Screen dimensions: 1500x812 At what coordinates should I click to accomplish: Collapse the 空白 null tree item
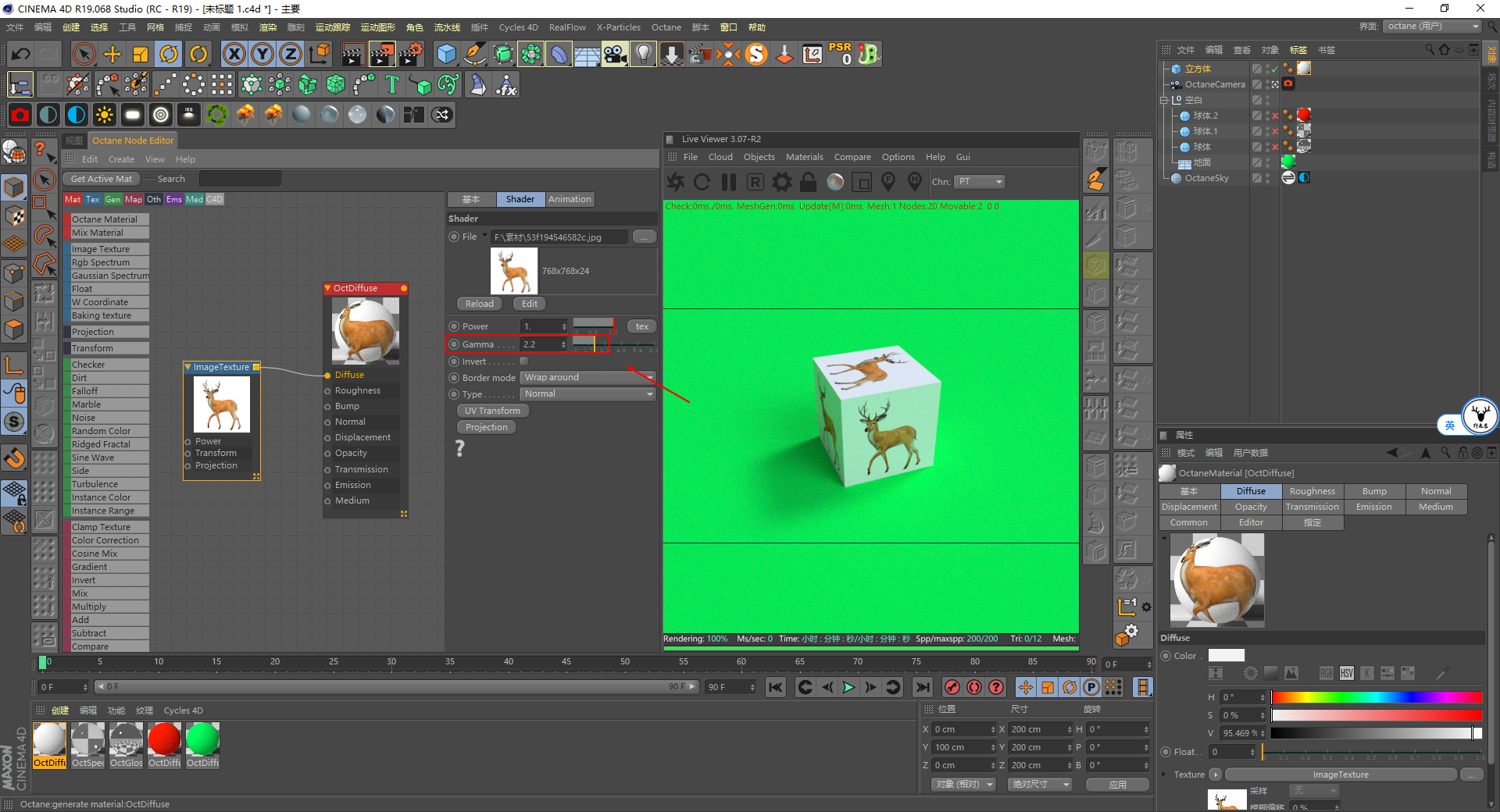(x=1164, y=100)
